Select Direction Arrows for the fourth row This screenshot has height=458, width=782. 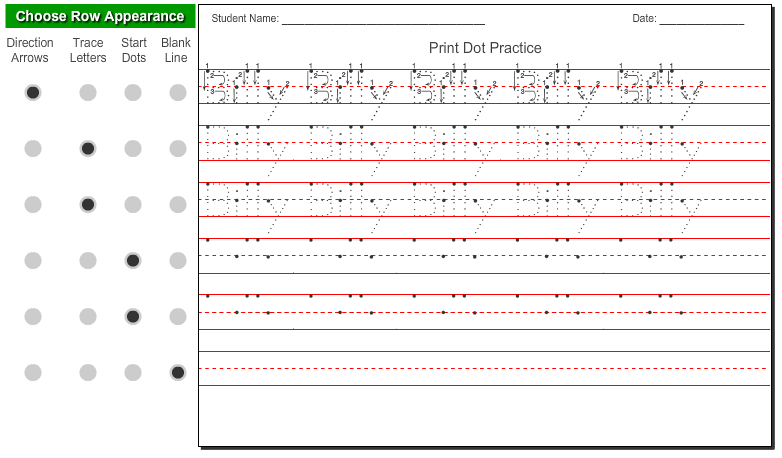[33, 260]
